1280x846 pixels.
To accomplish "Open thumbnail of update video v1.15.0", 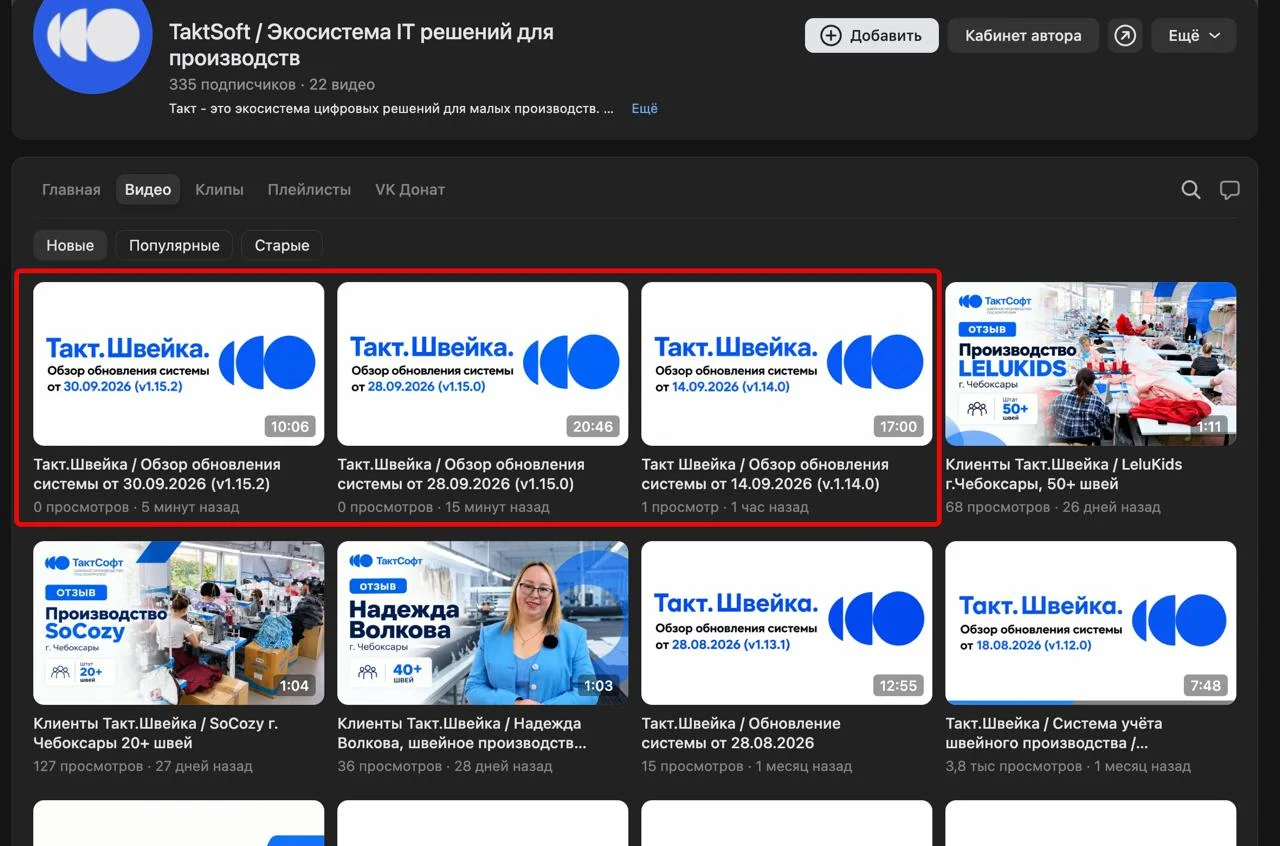I will tap(483, 364).
